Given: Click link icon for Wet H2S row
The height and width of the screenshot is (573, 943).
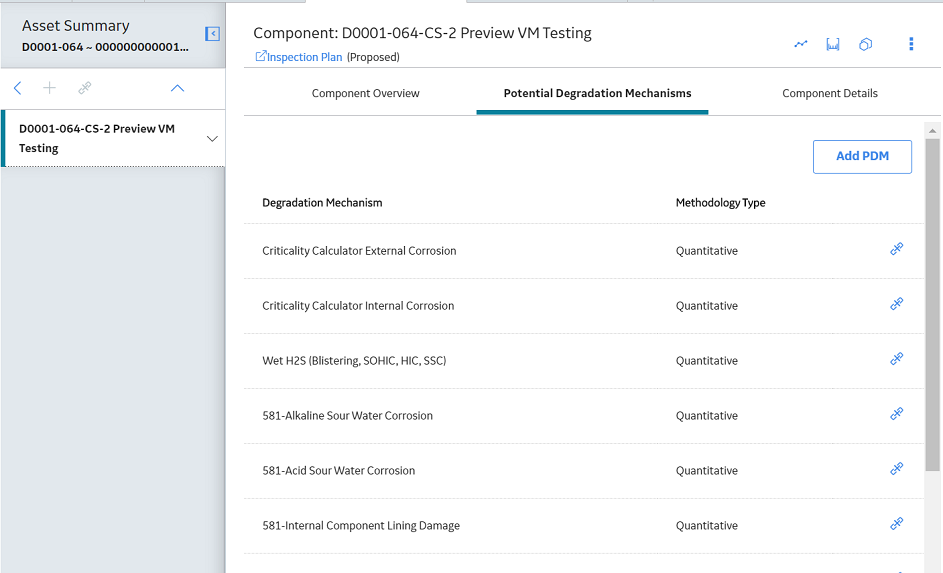Looking at the screenshot, I should click(x=897, y=359).
